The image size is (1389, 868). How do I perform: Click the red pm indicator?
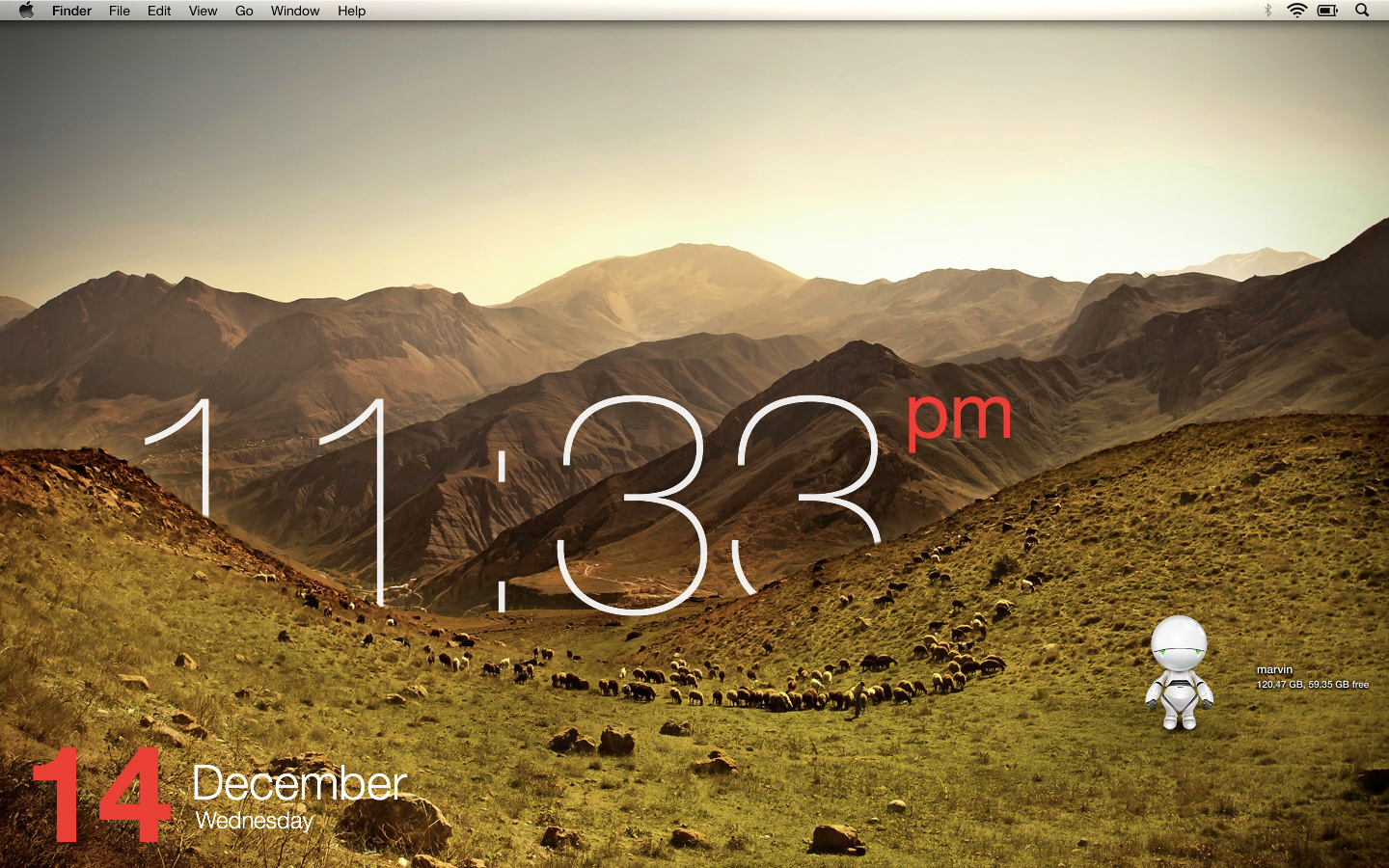[x=959, y=420]
